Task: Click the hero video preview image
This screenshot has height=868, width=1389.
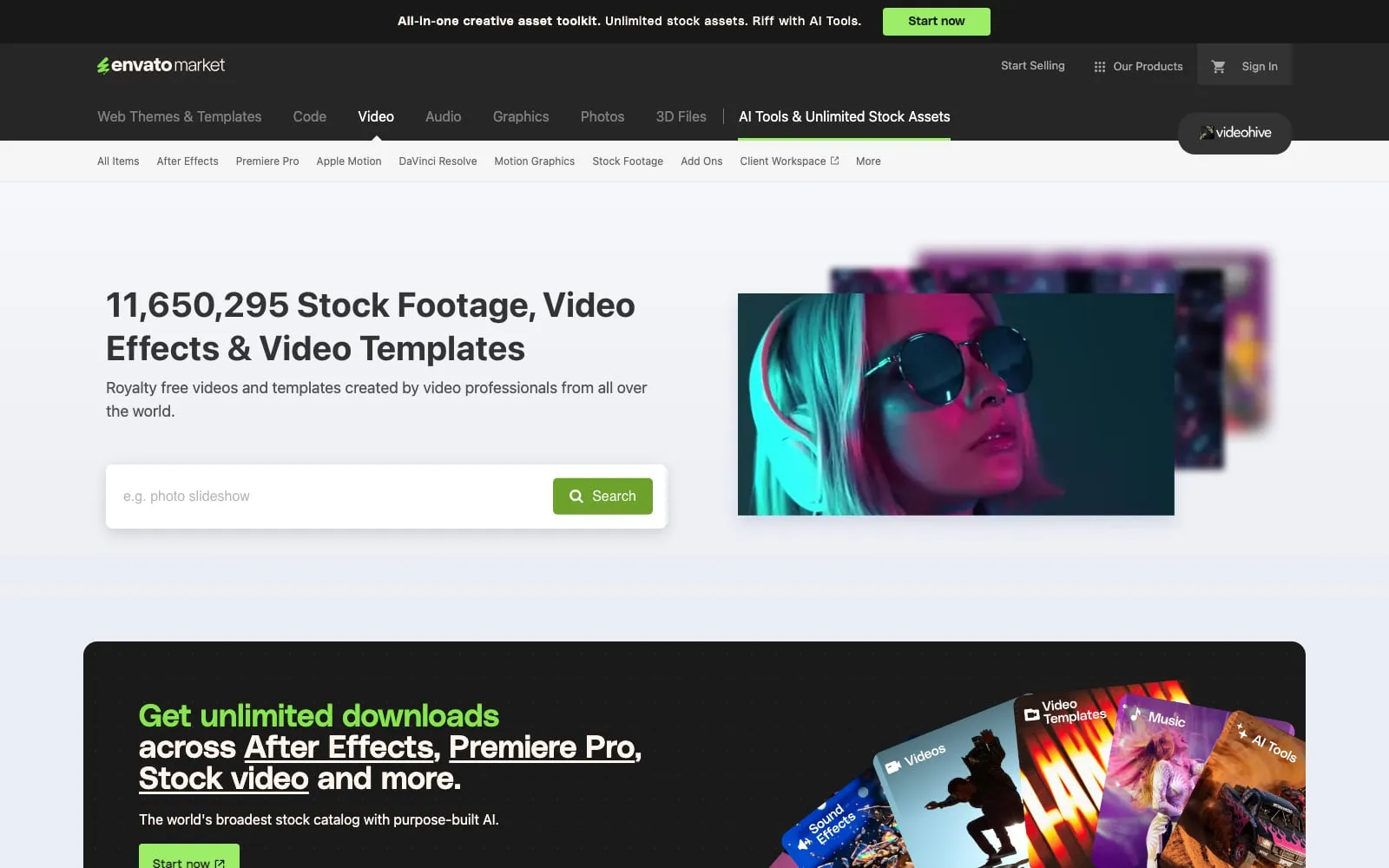Action: 956,404
